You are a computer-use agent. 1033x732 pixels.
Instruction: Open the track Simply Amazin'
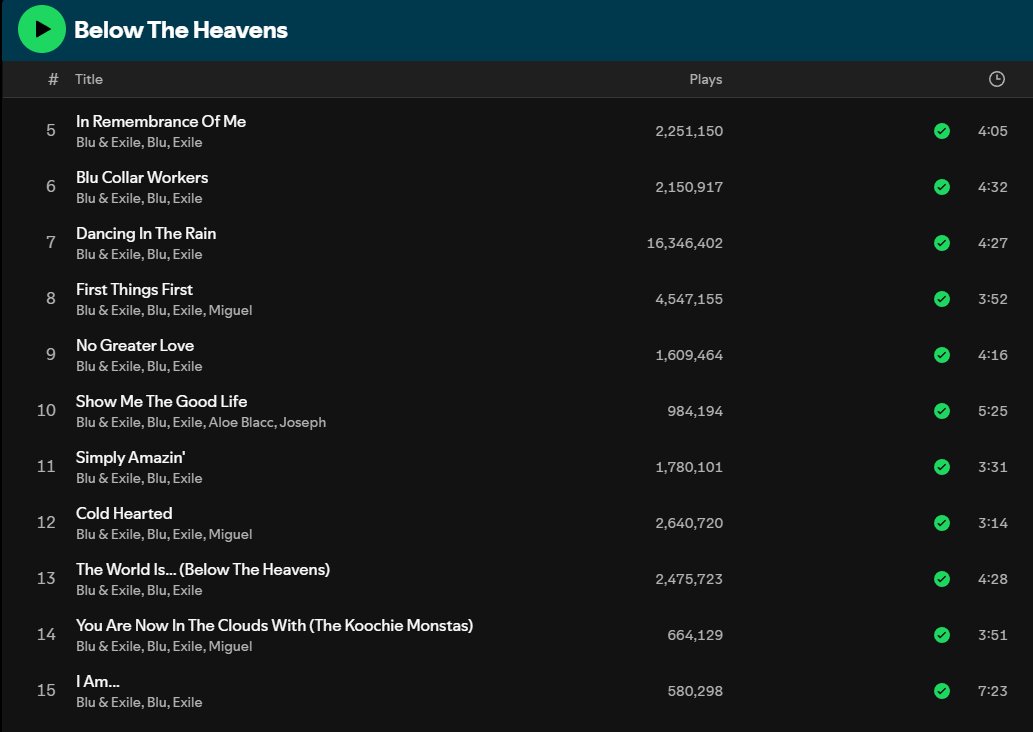(x=130, y=457)
